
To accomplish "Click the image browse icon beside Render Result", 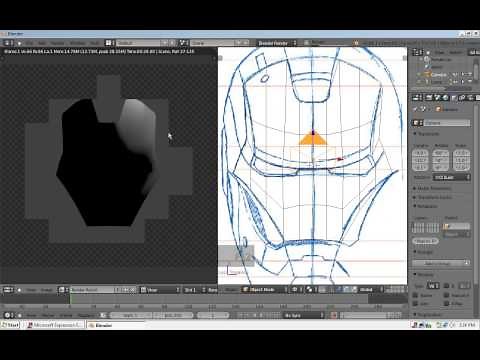I will pyautogui.click(x=62, y=290).
